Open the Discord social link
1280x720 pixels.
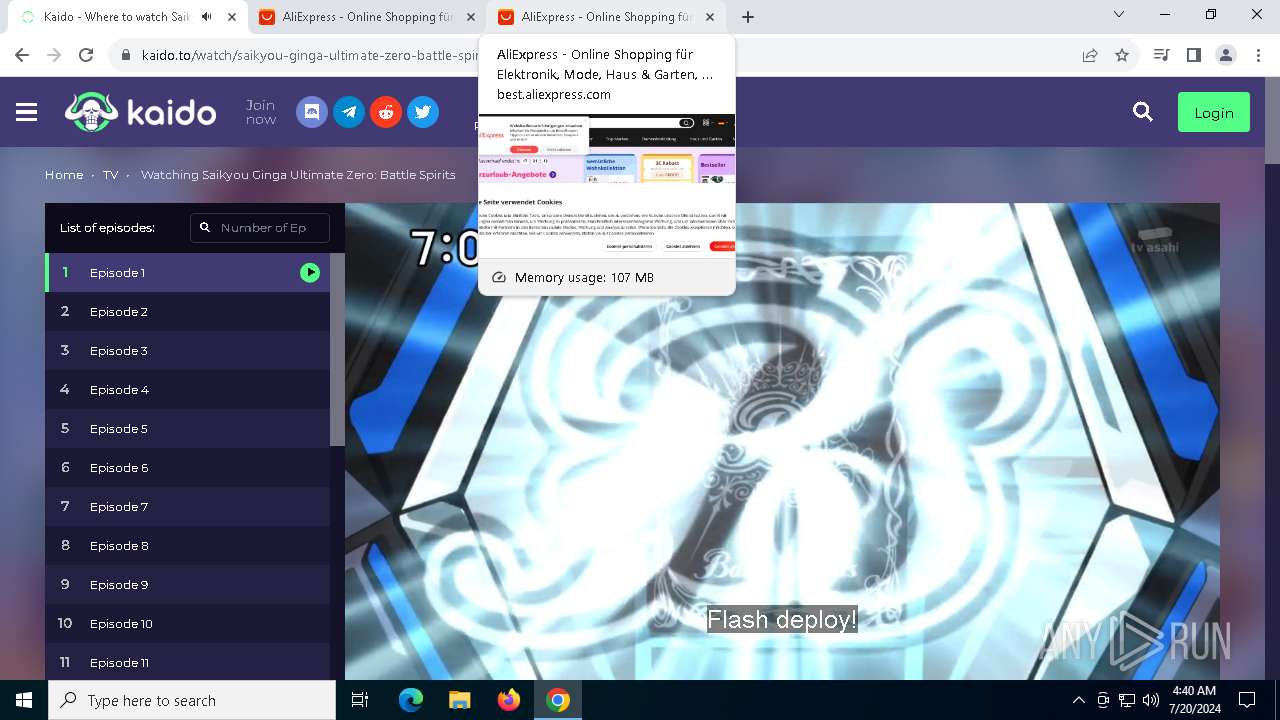pyautogui.click(x=312, y=112)
